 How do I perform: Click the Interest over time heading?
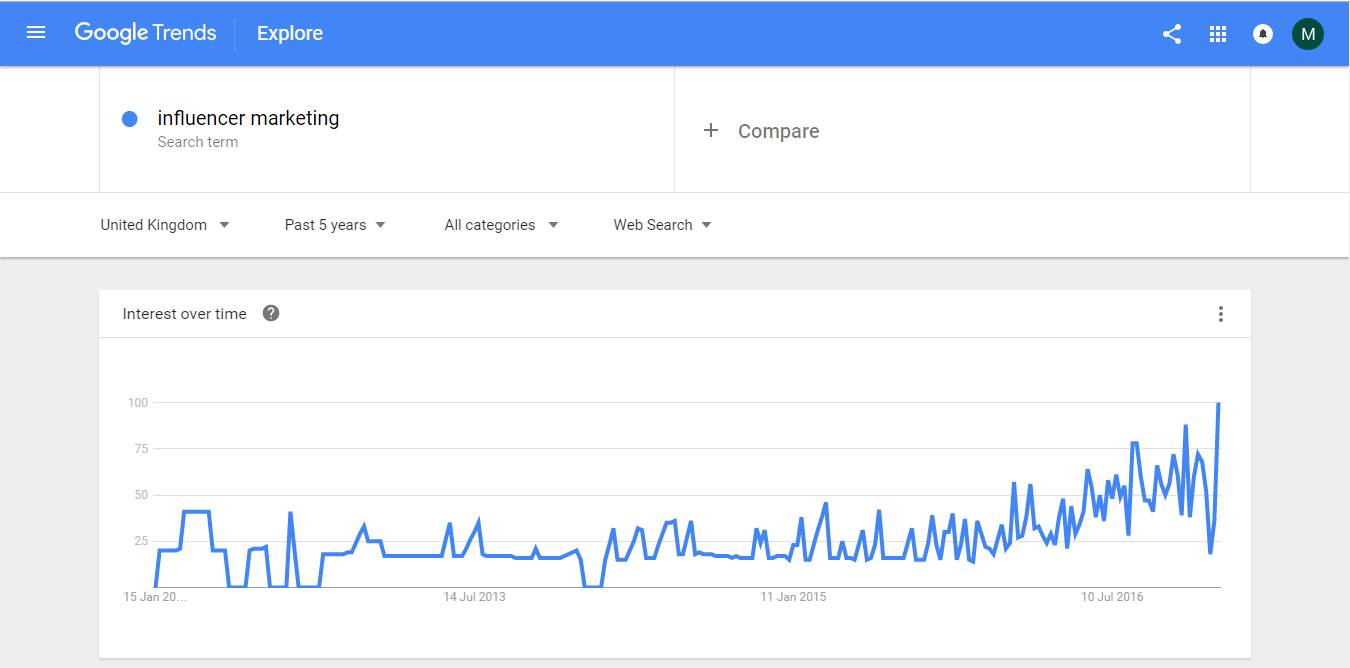[185, 314]
